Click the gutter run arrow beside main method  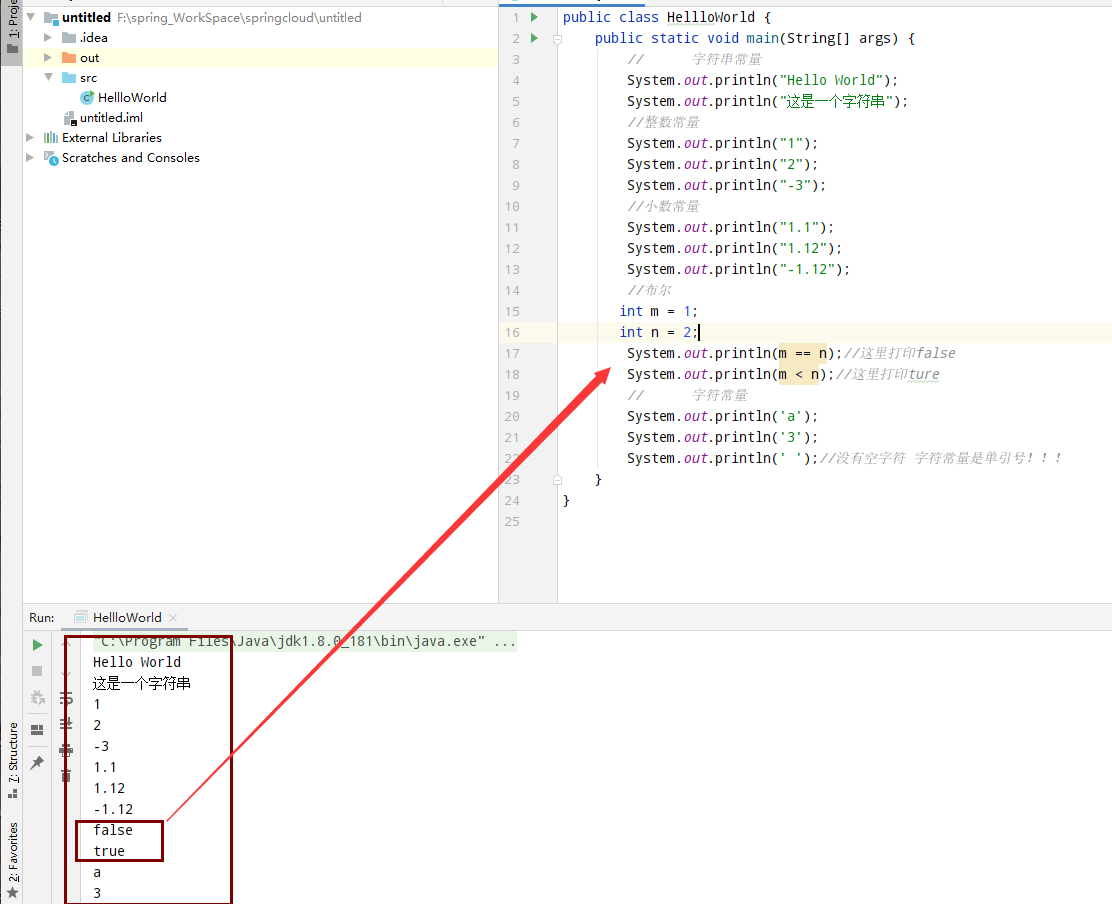click(x=535, y=38)
